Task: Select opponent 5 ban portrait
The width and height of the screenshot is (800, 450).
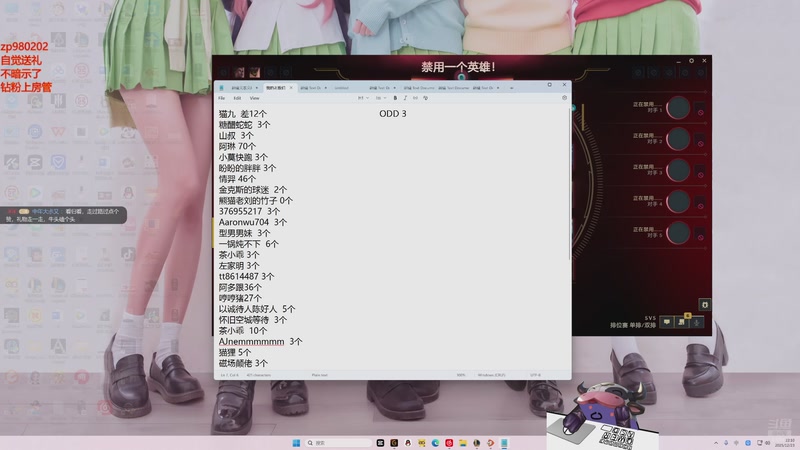Action: click(x=678, y=233)
